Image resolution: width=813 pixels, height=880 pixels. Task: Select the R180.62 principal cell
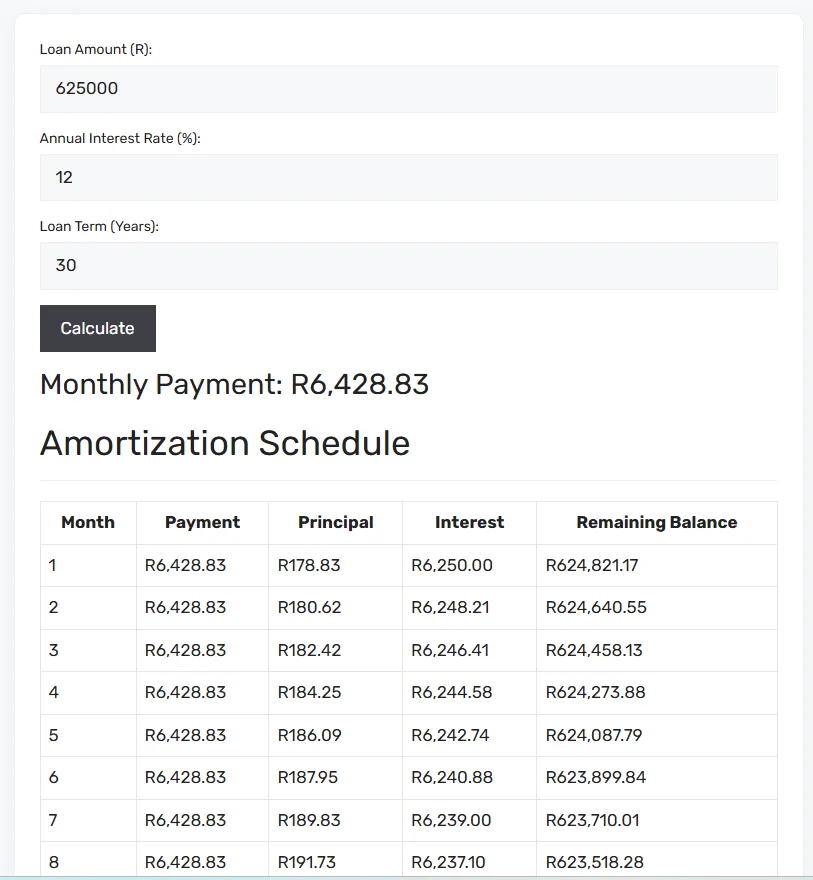pyautogui.click(x=336, y=608)
